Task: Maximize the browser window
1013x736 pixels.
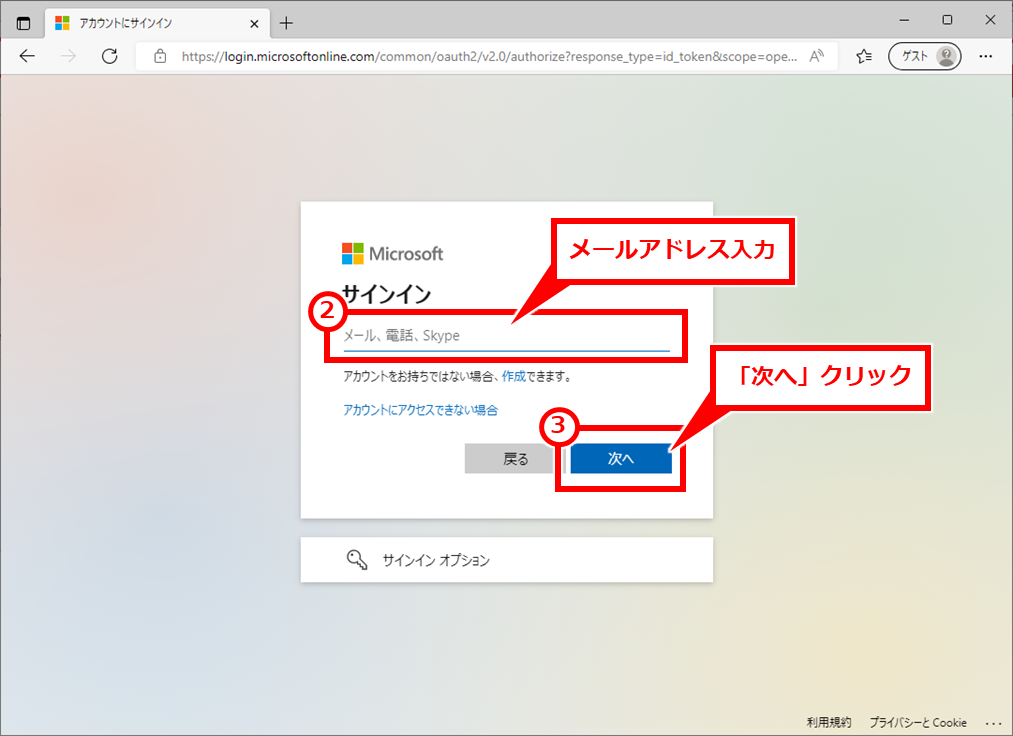Action: [947, 20]
